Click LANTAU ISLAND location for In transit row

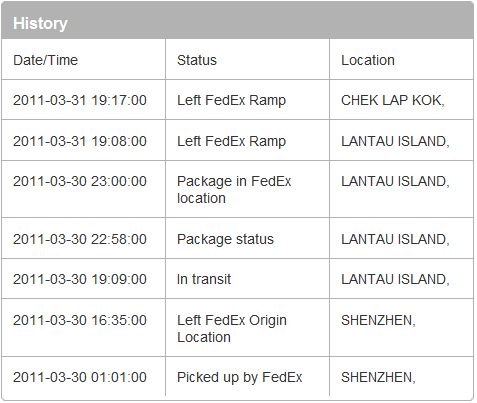[395, 279]
